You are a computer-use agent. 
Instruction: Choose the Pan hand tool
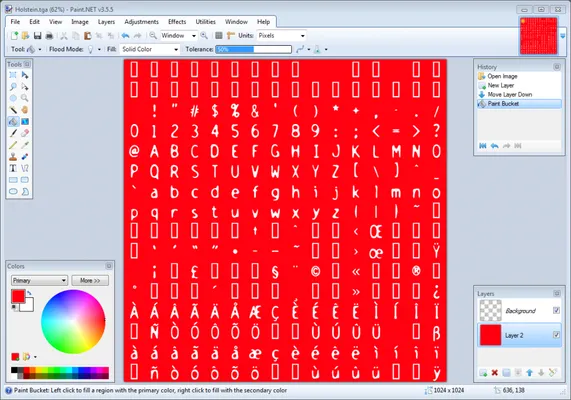(x=25, y=110)
